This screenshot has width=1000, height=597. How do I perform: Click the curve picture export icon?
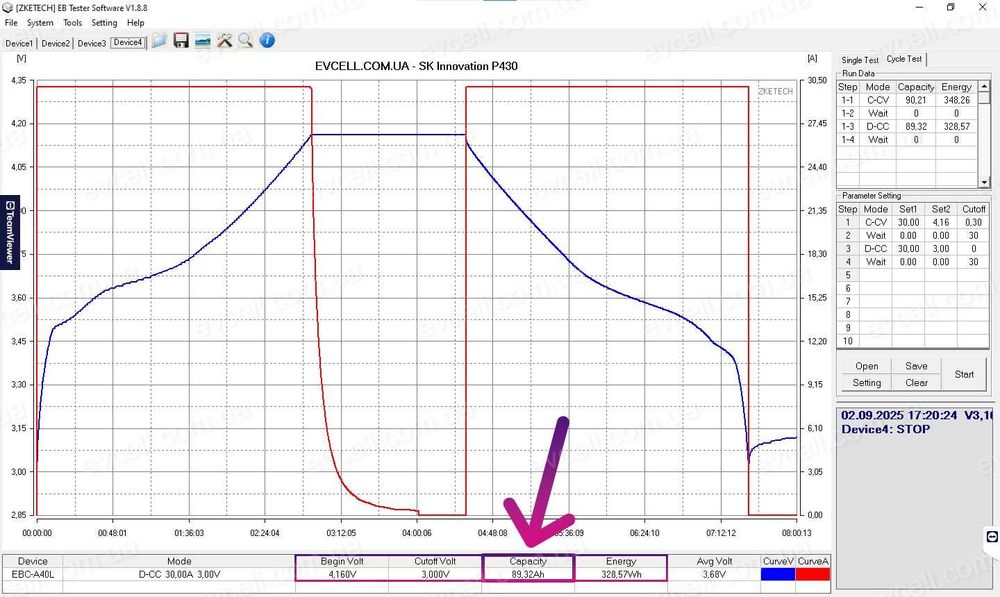202,41
